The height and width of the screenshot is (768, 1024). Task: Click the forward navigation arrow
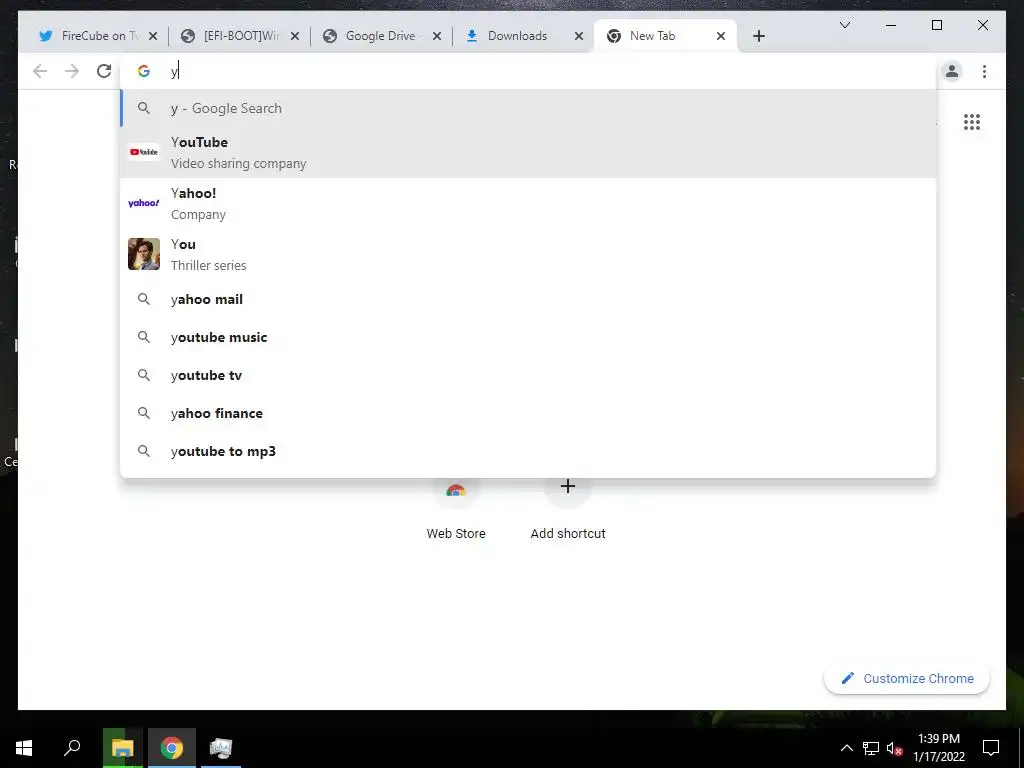[x=72, y=71]
